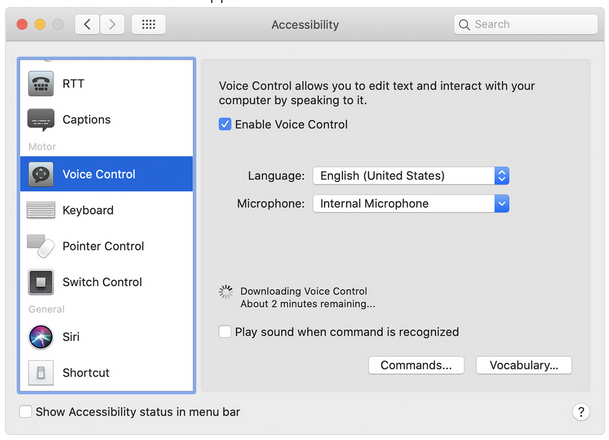Expand the Microphone dropdown for Internal Microphone
This screenshot has width=609, height=440.
click(x=411, y=203)
